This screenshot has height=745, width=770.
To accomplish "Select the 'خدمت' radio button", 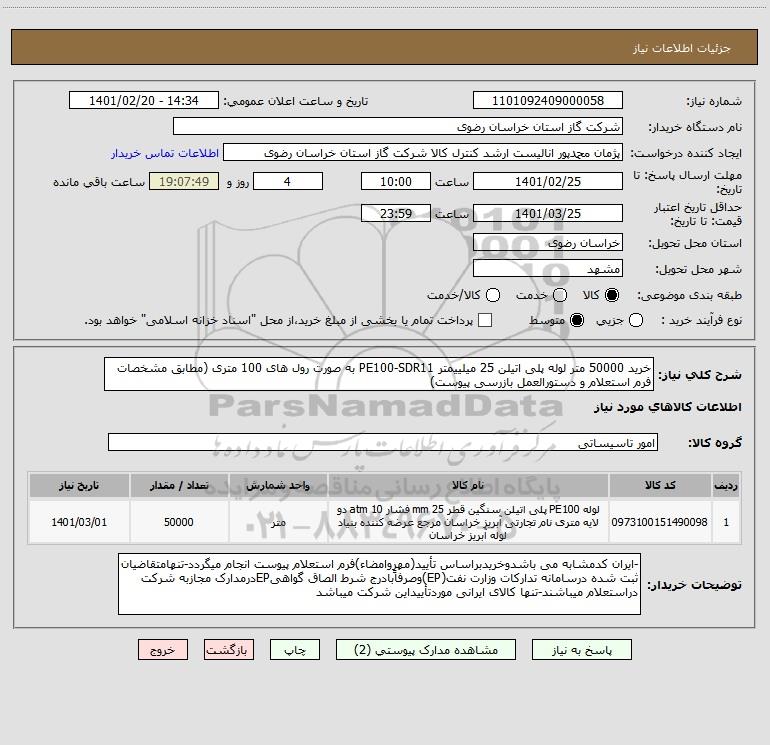I will click(x=560, y=295).
